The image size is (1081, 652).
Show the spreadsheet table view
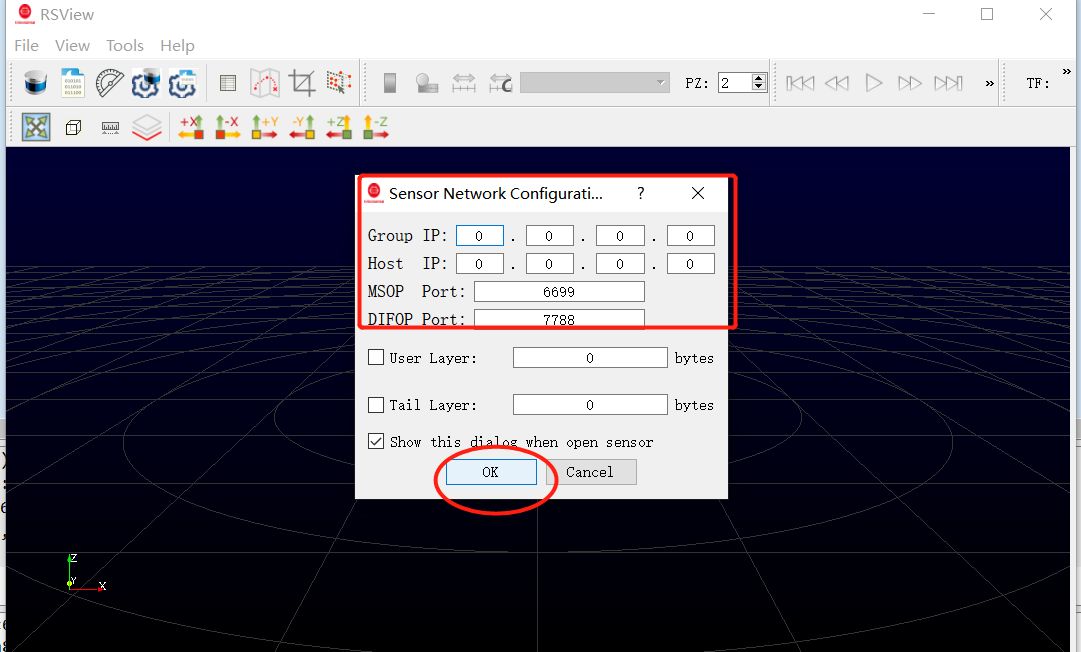pyautogui.click(x=228, y=83)
